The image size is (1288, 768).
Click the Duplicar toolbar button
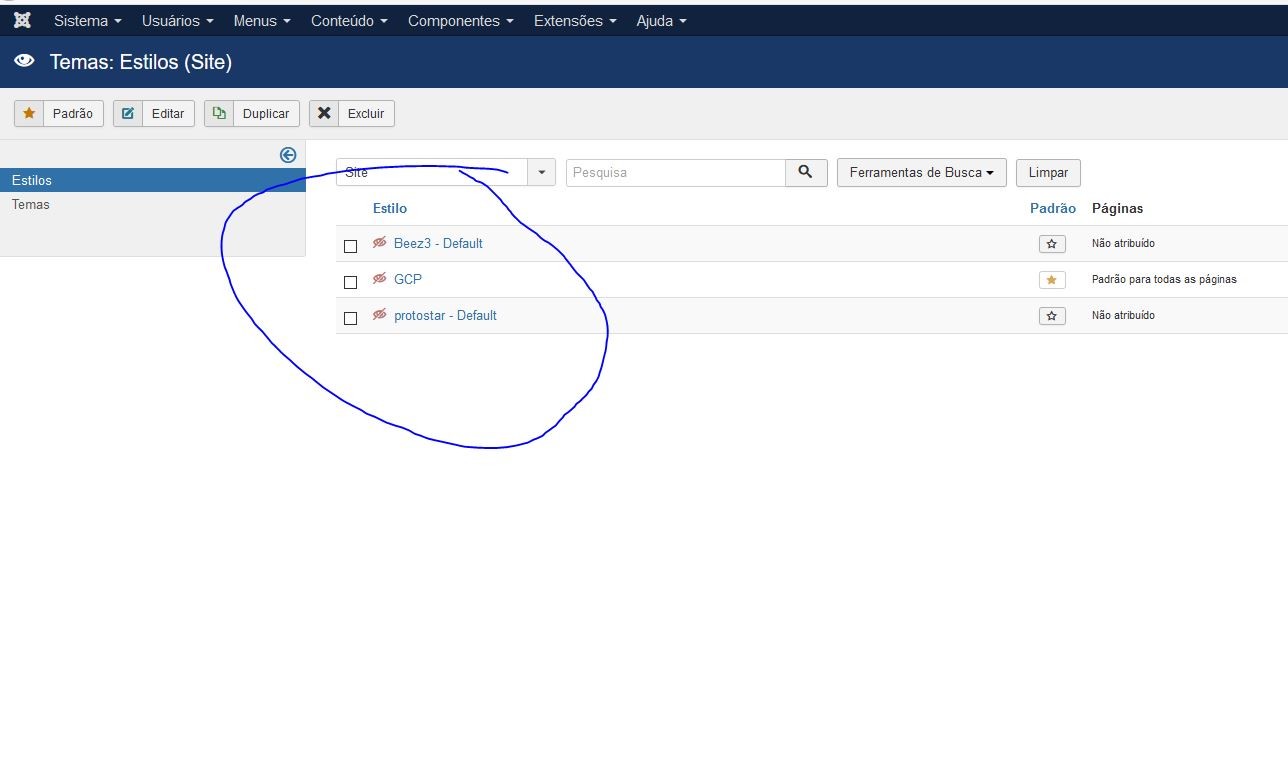[252, 114]
